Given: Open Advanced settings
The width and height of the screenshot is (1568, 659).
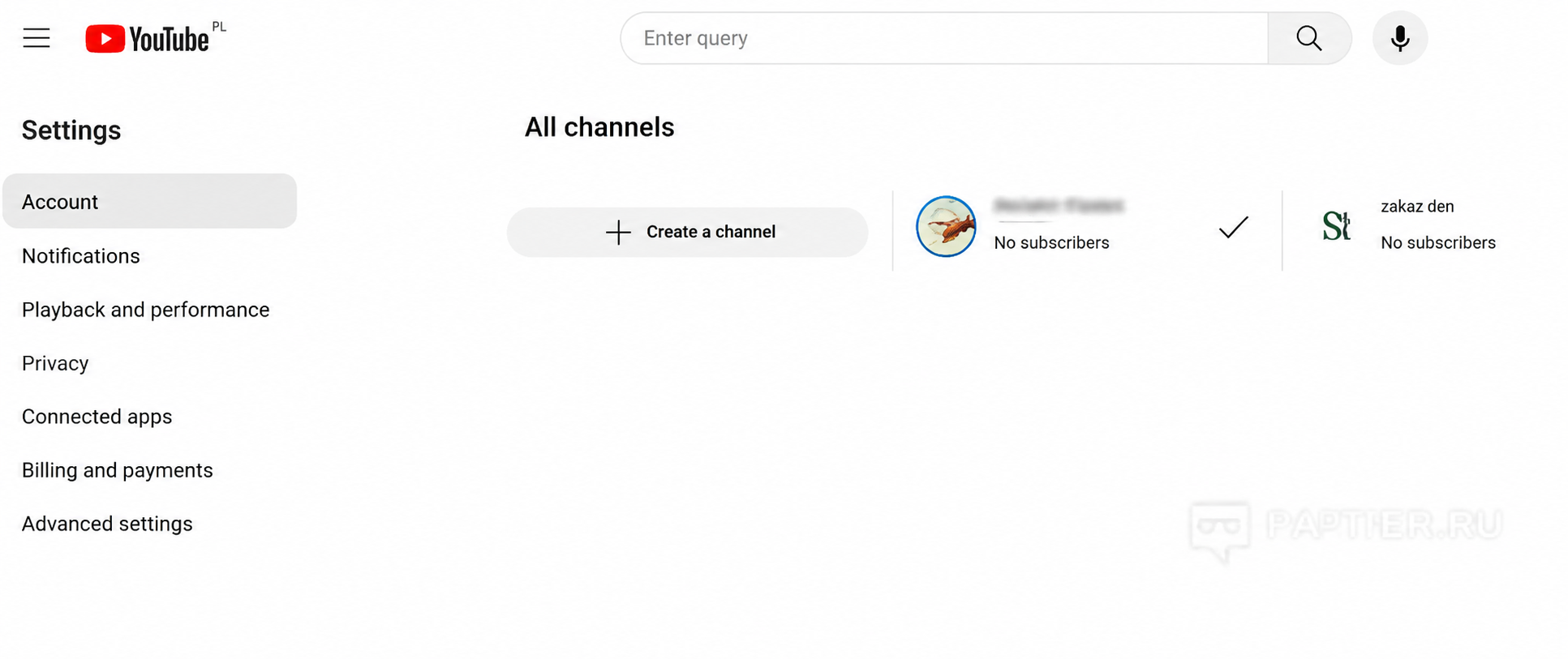Looking at the screenshot, I should 107,524.
